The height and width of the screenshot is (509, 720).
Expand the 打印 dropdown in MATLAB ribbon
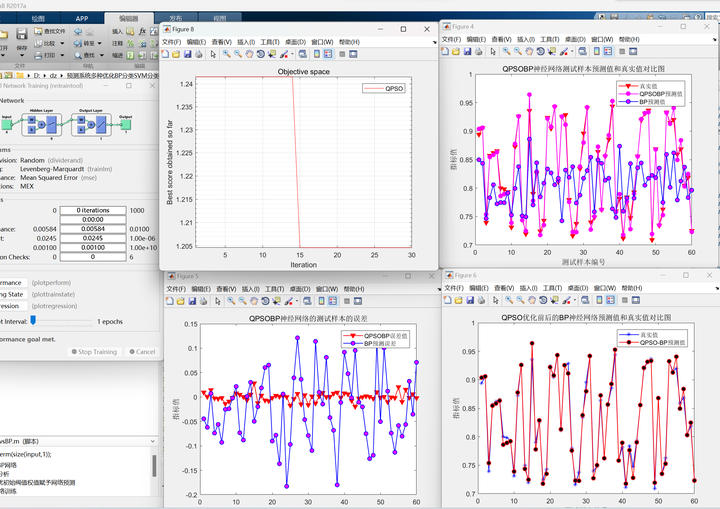pyautogui.click(x=64, y=56)
